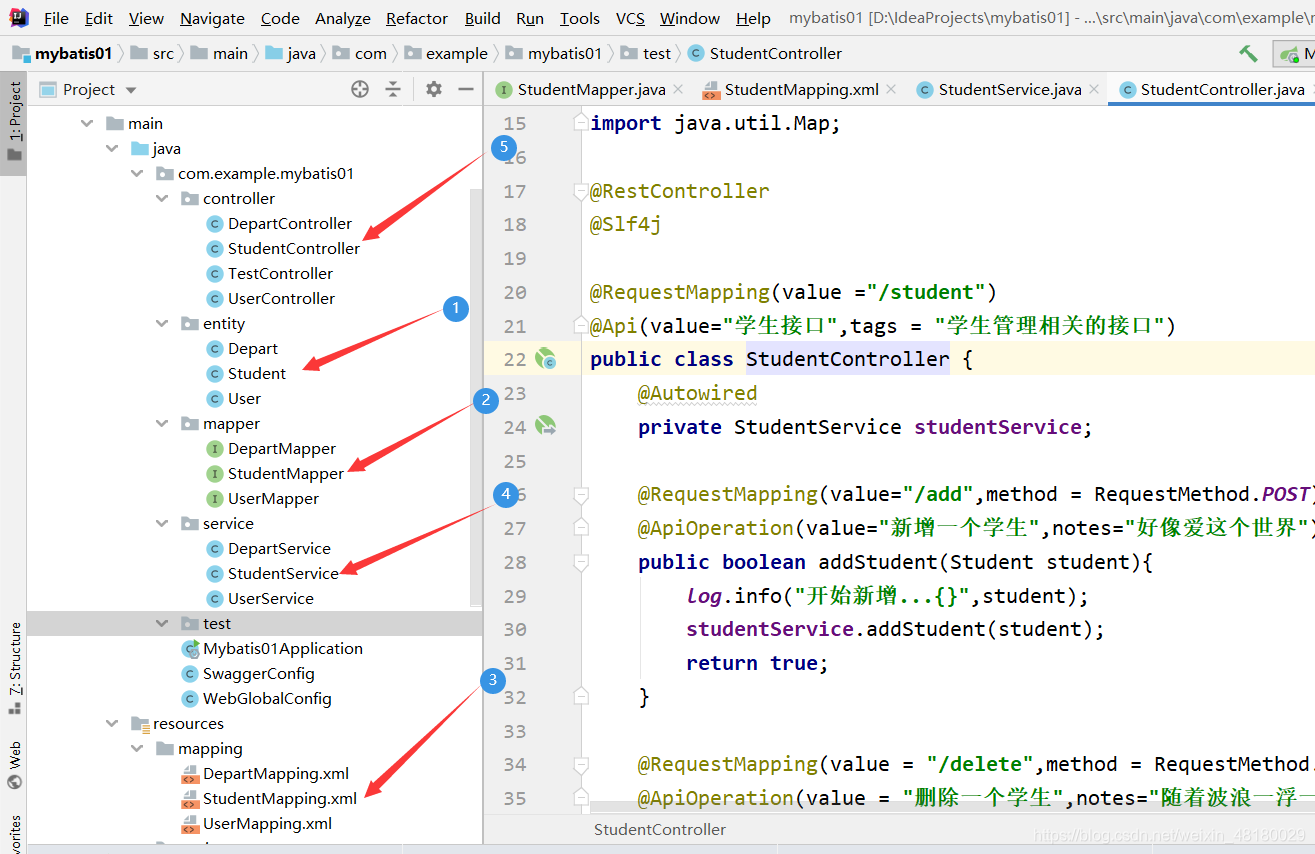1315x854 pixels.
Task: Click the gutter run icon on line 22
Action: [x=545, y=359]
